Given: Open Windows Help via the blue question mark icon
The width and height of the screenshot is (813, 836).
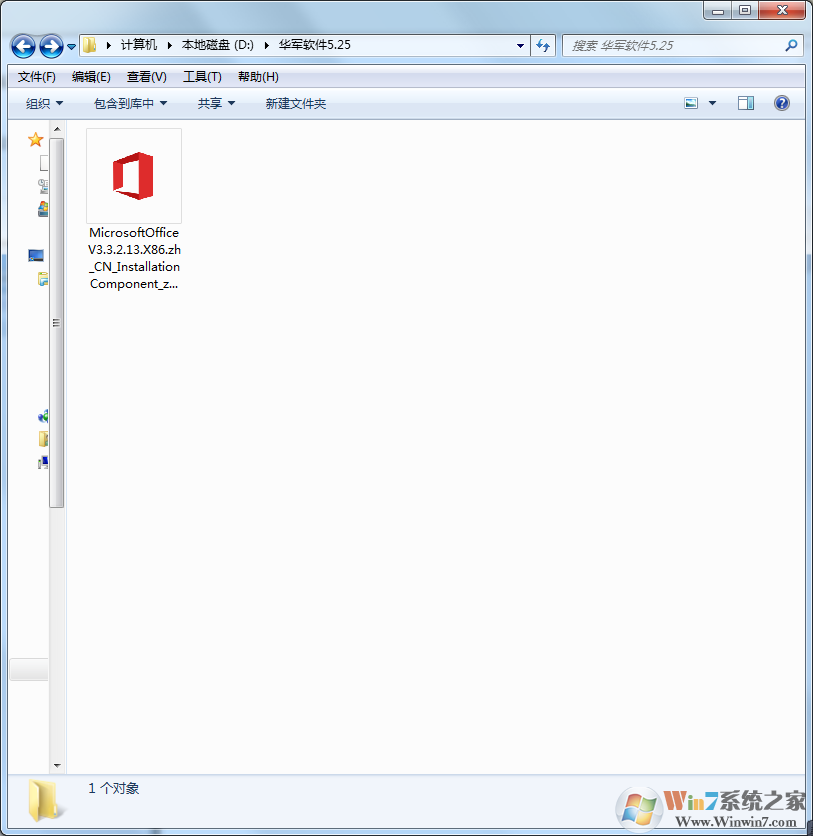Looking at the screenshot, I should tap(781, 102).
